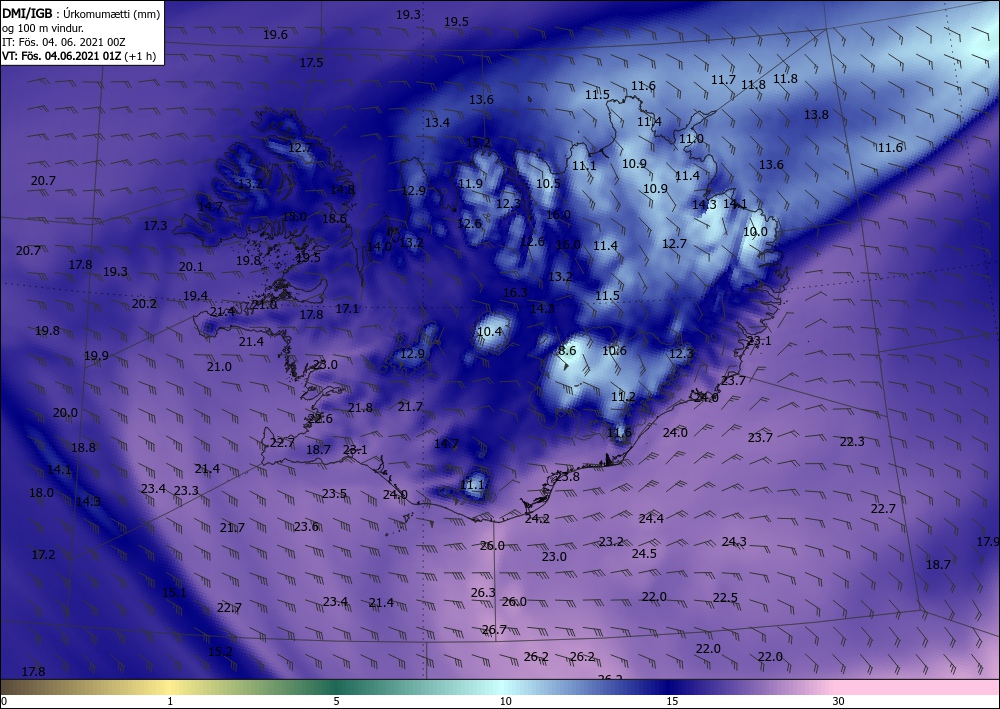
Task: Click the colour scale label 1
Action: [170, 701]
